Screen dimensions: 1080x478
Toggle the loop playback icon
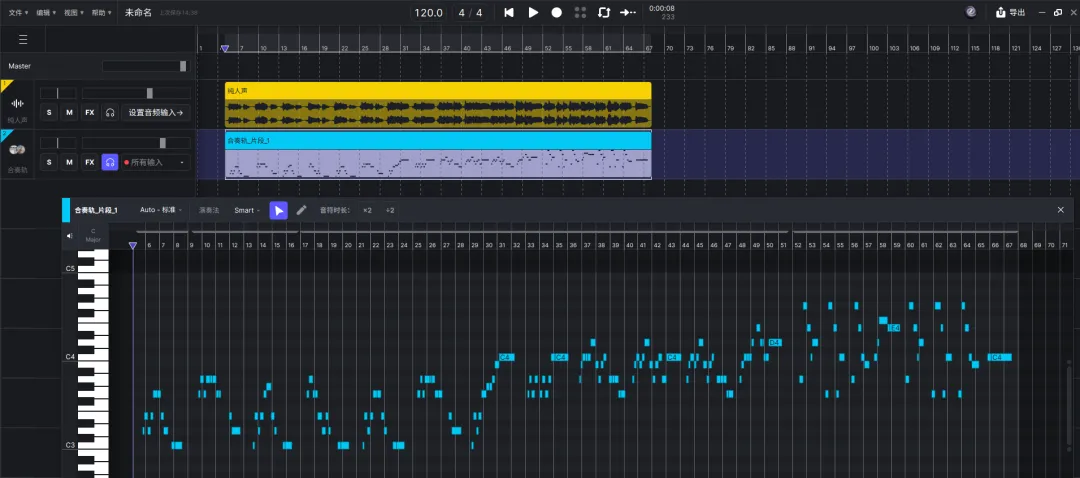pos(604,12)
